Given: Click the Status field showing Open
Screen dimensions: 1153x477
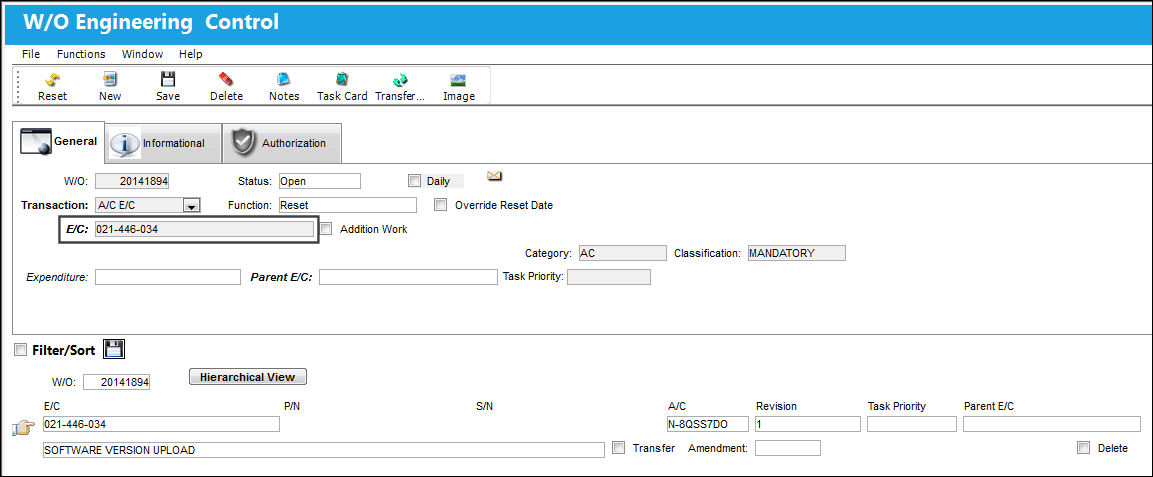Looking at the screenshot, I should [x=319, y=182].
